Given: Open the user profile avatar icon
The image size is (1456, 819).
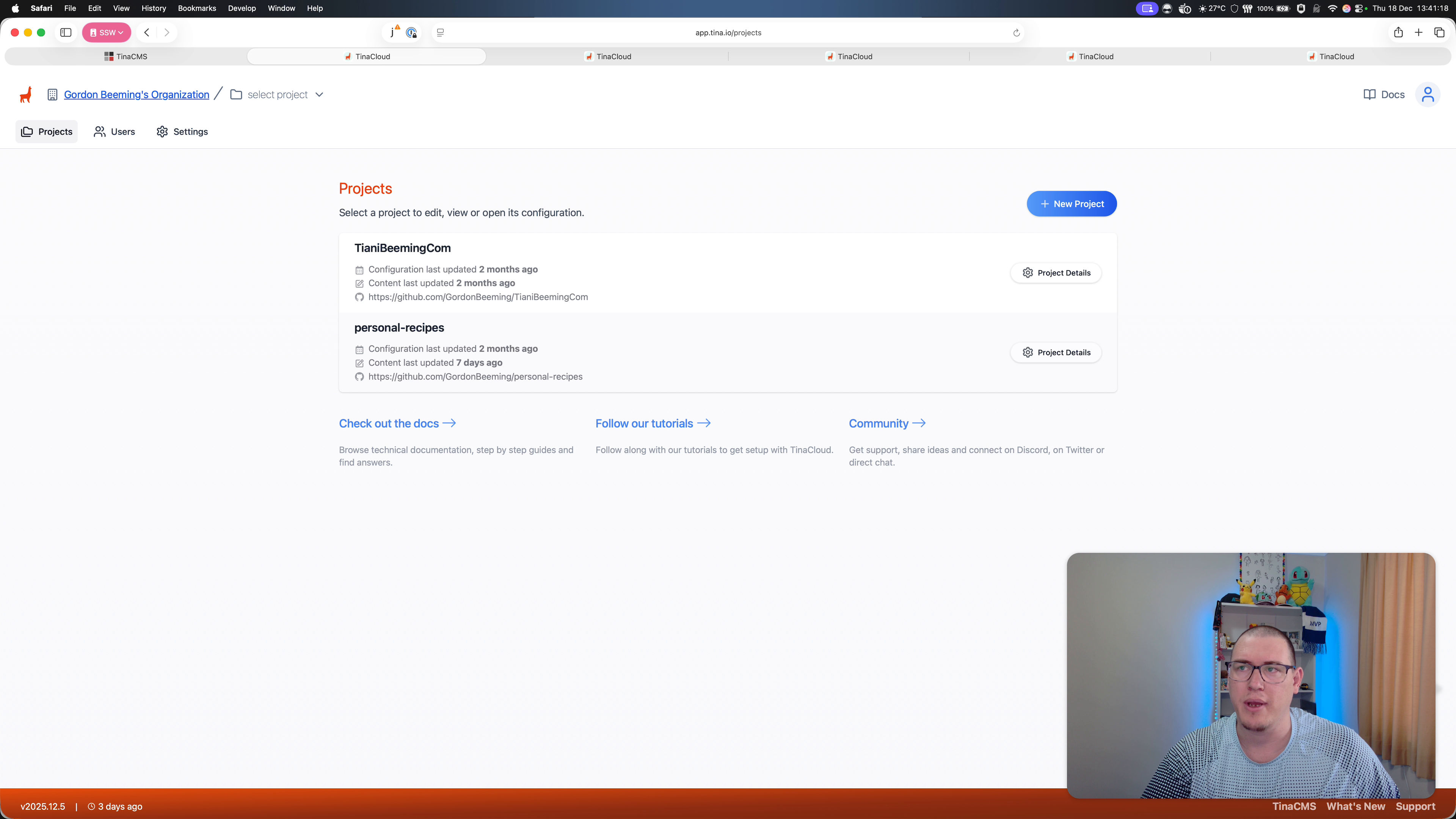Looking at the screenshot, I should pos(1428,94).
